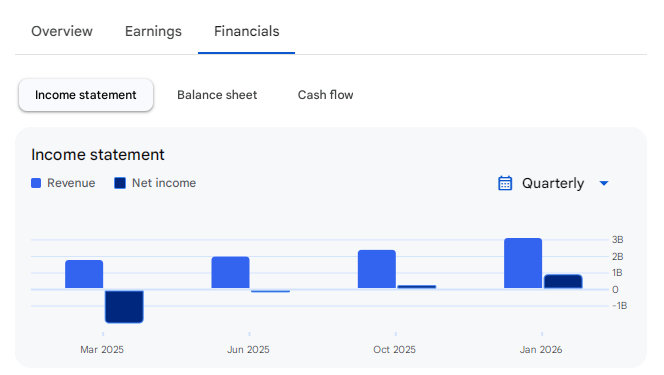Click the calendar icon next to Quarterly
664x375 pixels.
(x=505, y=183)
